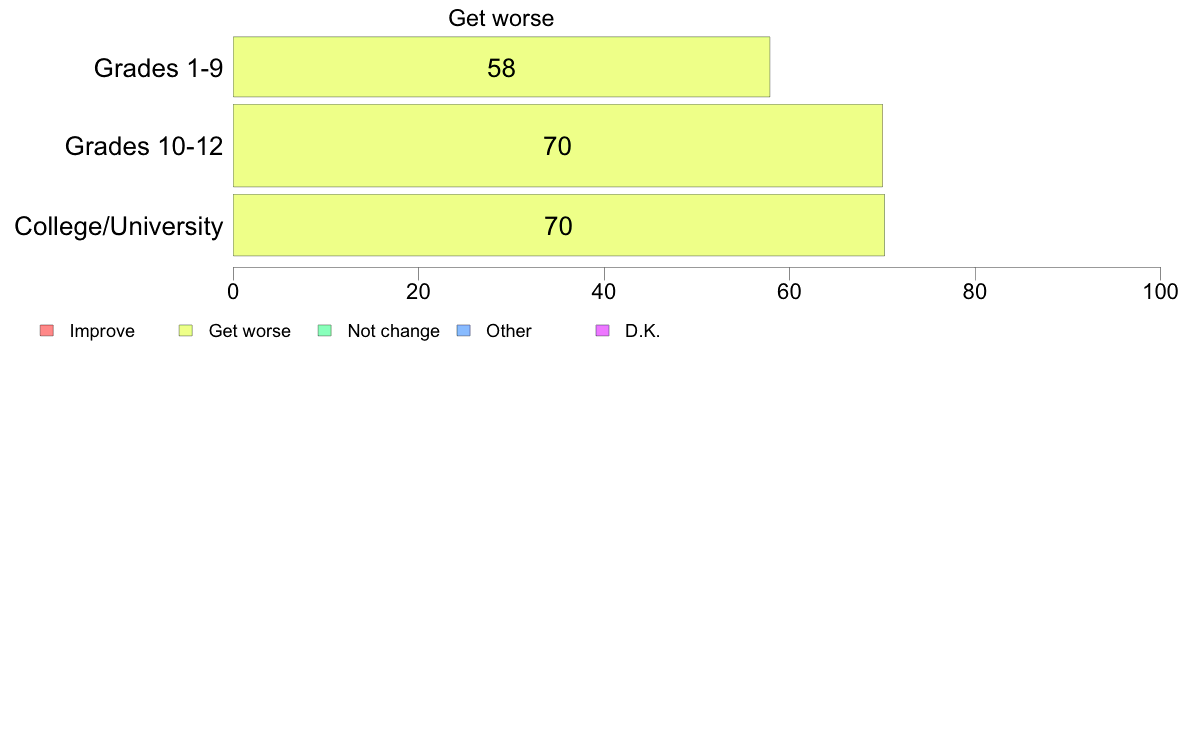Click the Get worse chart title
Screen dimensions: 1188x736
point(501,18)
